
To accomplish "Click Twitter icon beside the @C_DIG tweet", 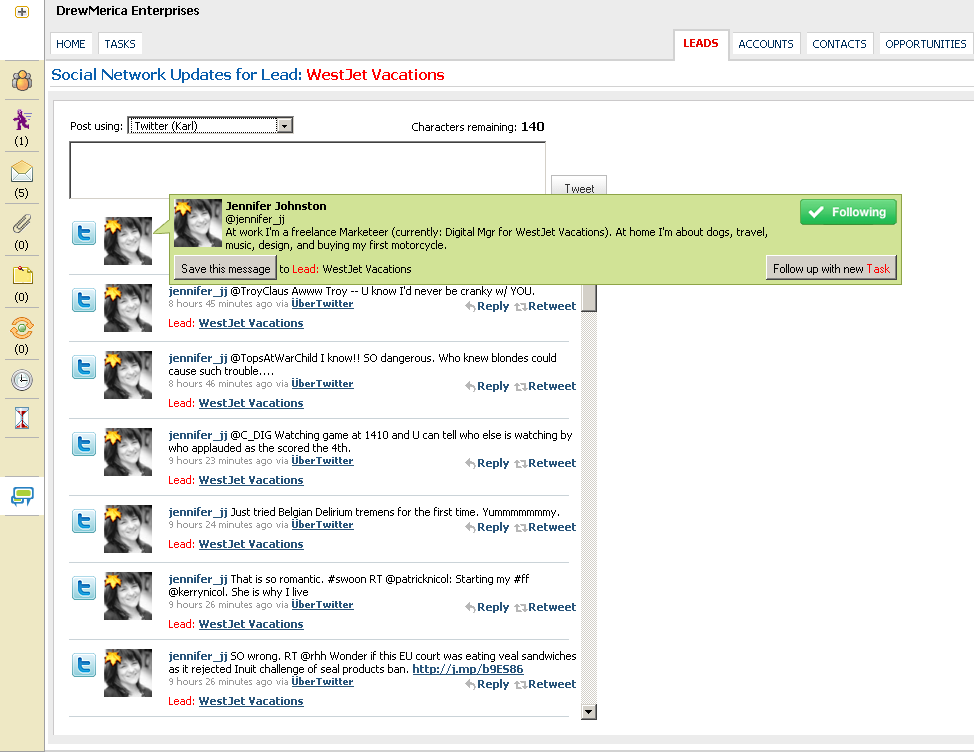I will pyautogui.click(x=84, y=444).
